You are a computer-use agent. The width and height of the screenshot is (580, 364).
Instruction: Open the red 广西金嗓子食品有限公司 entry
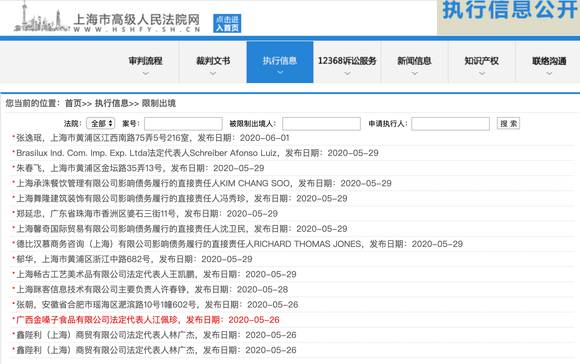pos(148,320)
